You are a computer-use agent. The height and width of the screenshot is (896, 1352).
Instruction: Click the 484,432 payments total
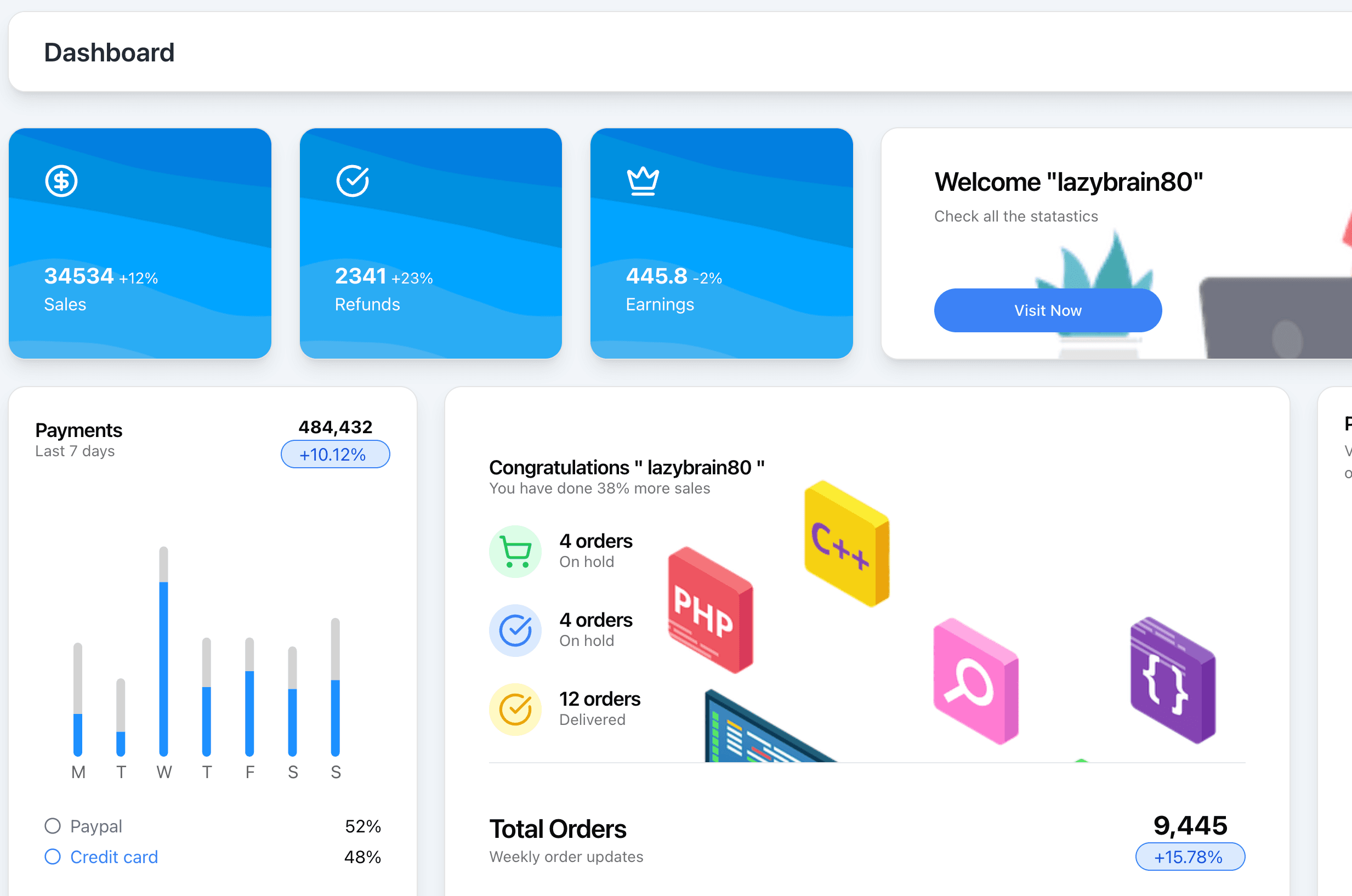coord(336,427)
